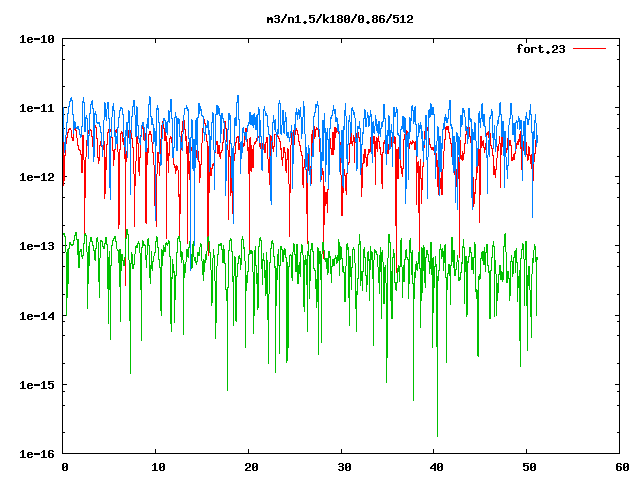The width and height of the screenshot is (640, 480).
Task: Click the 1e-15 y-axis label
Action: tap(37, 385)
